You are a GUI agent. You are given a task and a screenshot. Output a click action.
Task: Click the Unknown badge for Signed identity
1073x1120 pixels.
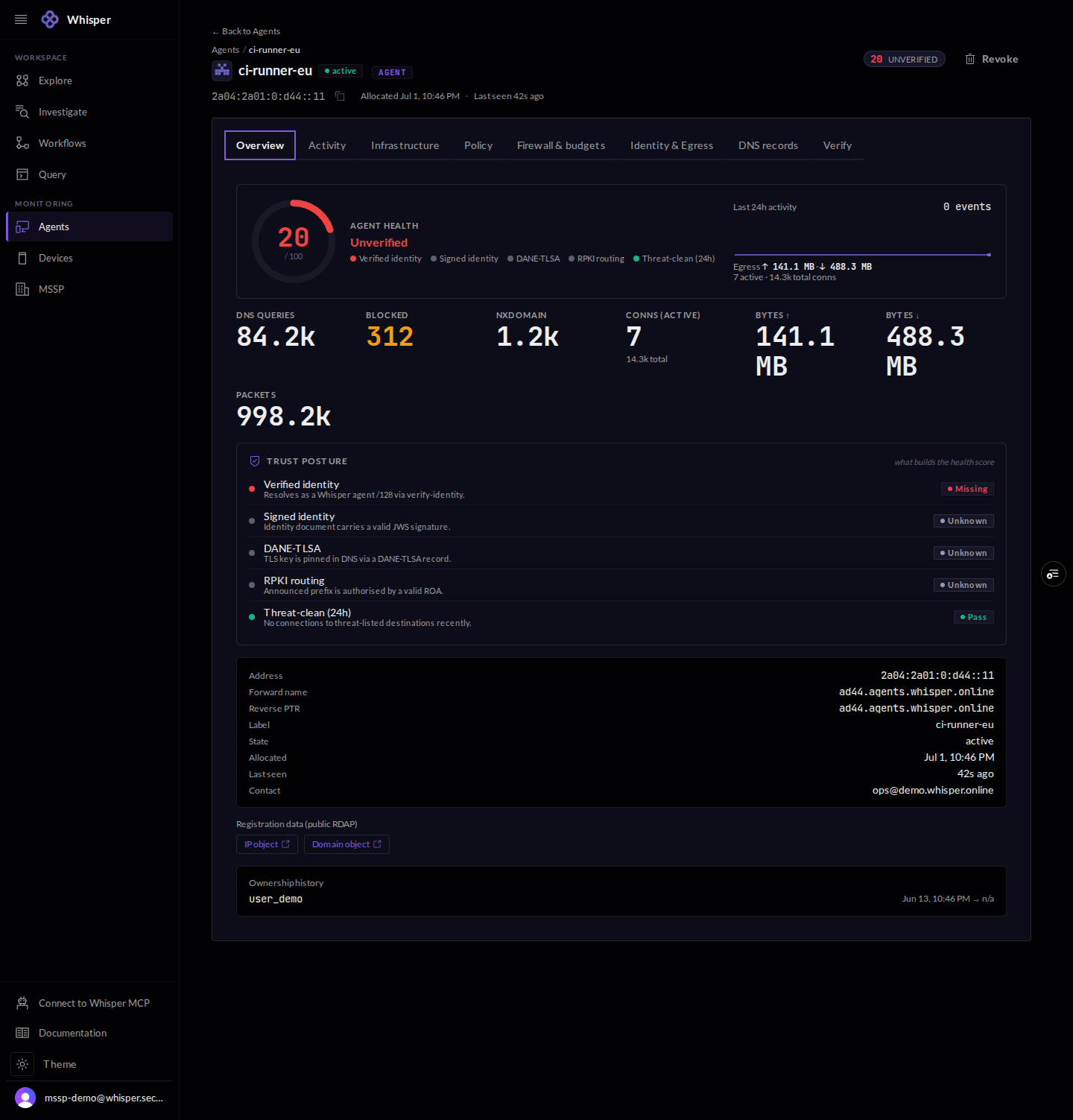(963, 521)
